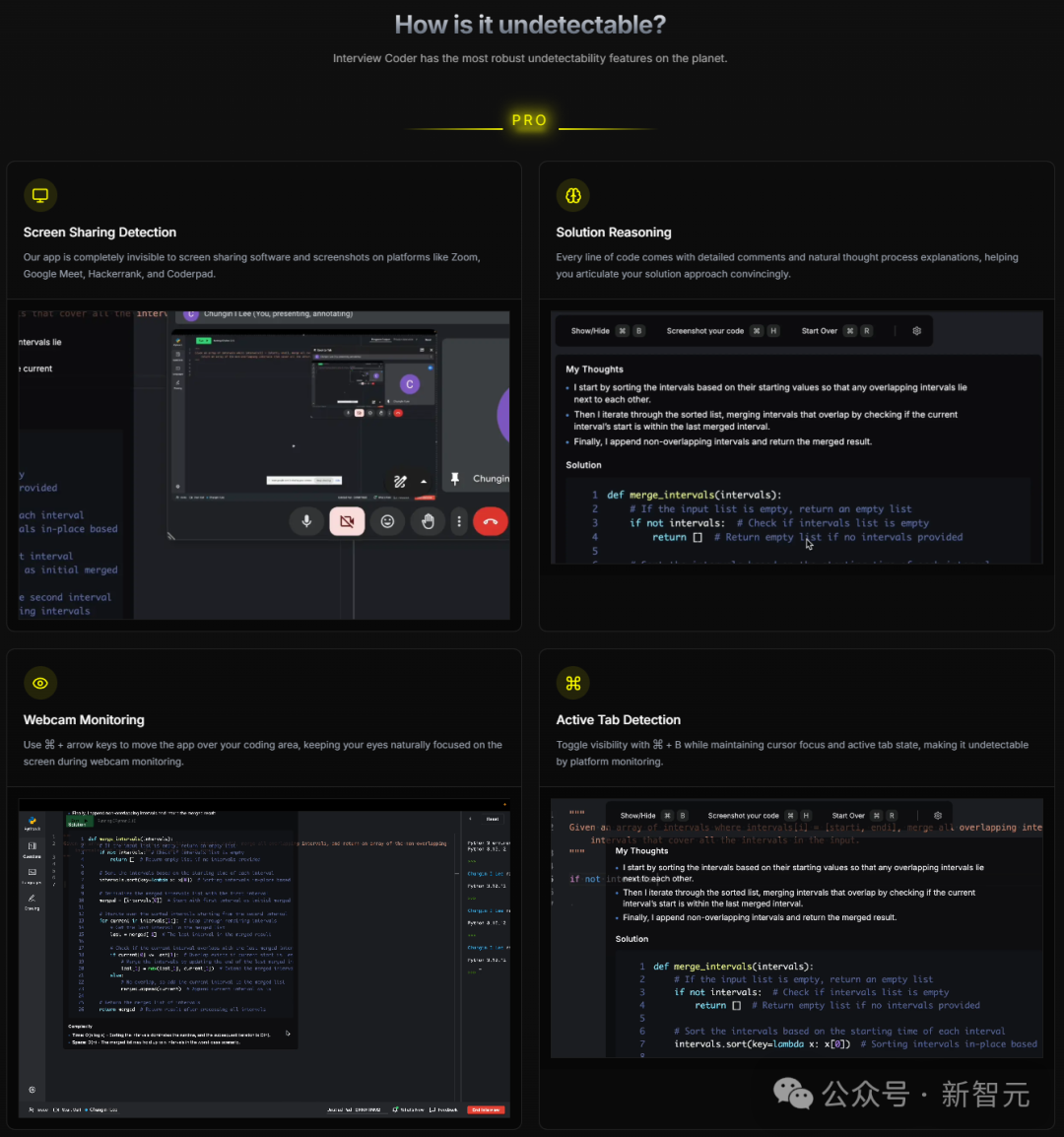This screenshot has width=1064, height=1137.
Task: Click the Screen Sharing Detection demo screenshot
Action: pos(264,465)
